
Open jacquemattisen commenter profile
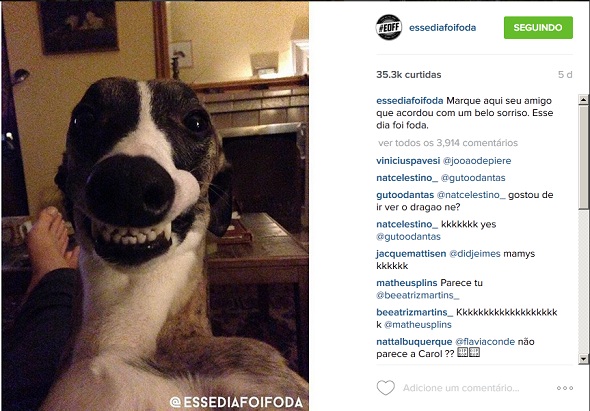coord(411,254)
